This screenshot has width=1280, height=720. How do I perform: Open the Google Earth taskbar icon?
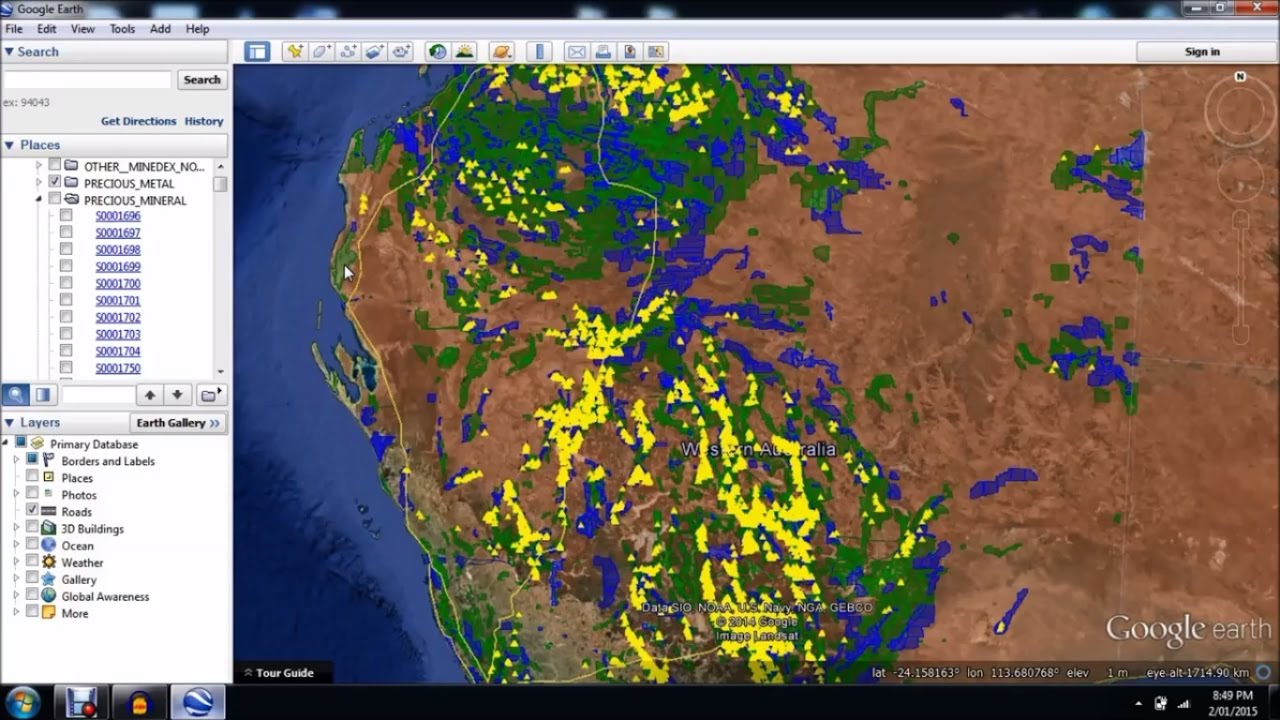click(197, 702)
